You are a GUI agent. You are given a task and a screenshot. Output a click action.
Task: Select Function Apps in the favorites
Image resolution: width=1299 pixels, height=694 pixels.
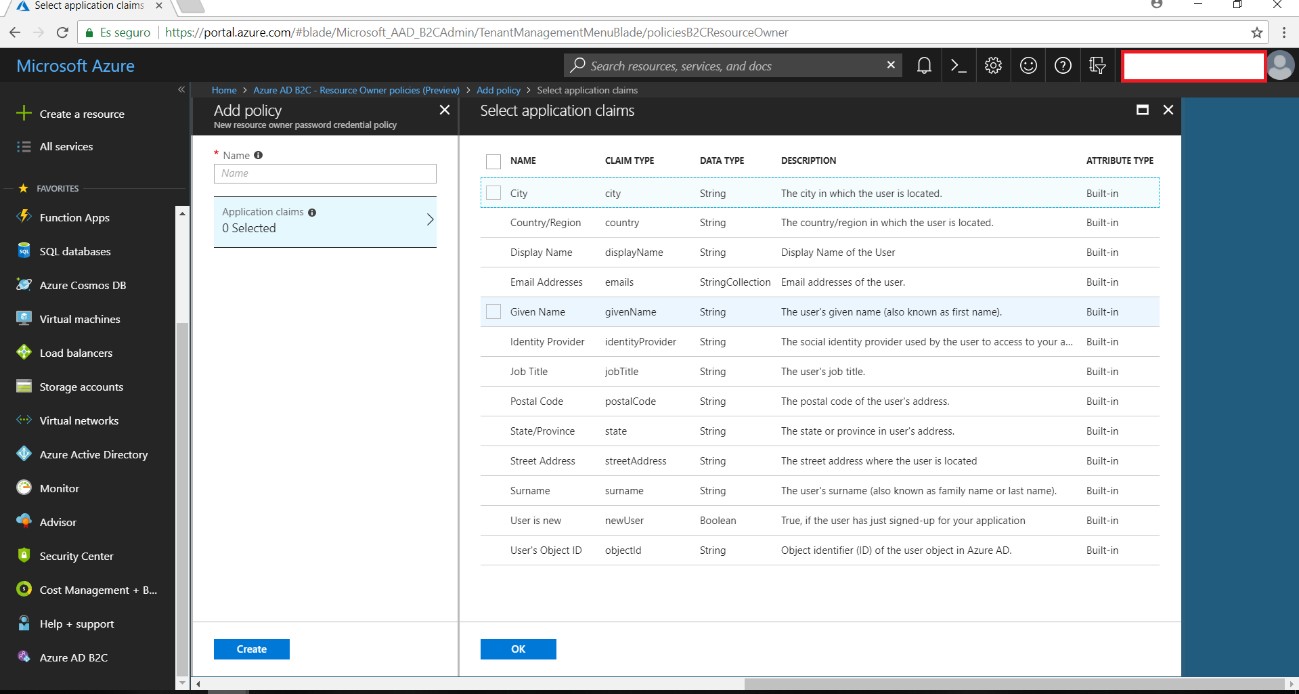pos(74,218)
